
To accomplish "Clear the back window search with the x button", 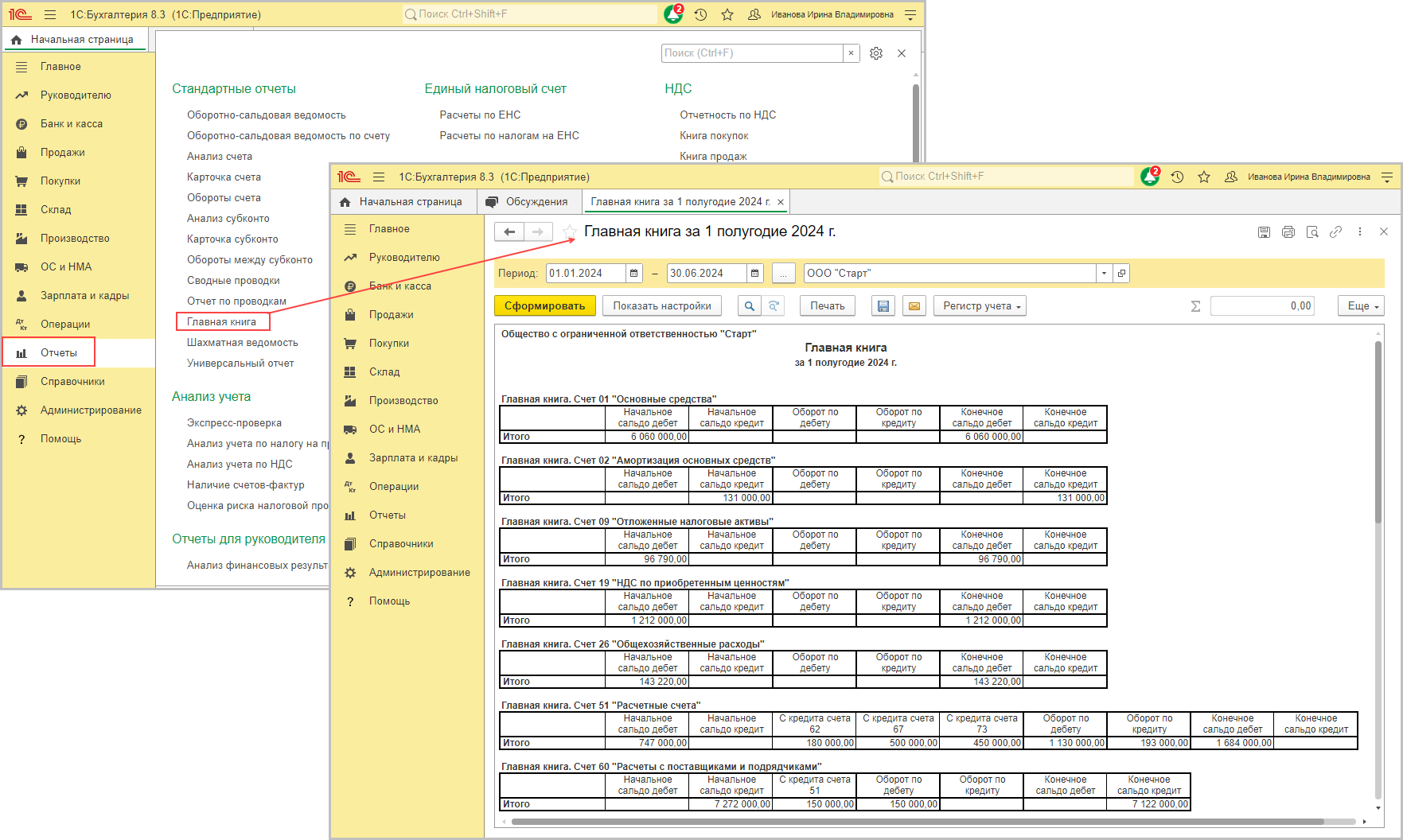I will [x=851, y=53].
